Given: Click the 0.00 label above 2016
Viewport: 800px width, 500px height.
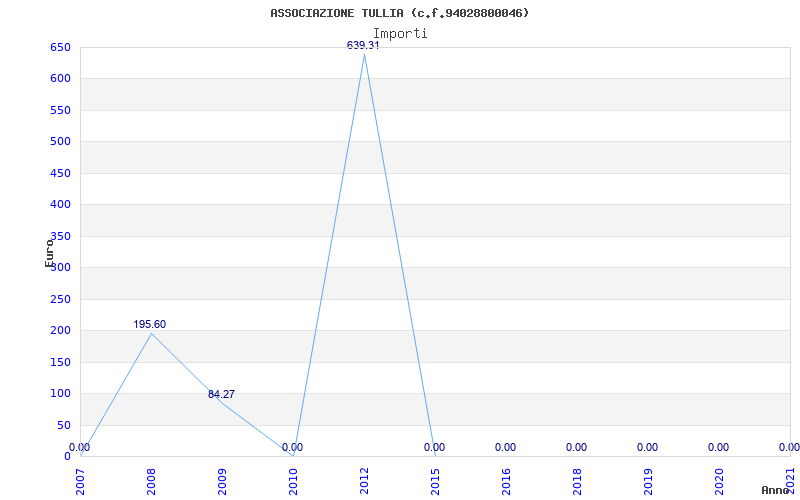Looking at the screenshot, I should [506, 447].
